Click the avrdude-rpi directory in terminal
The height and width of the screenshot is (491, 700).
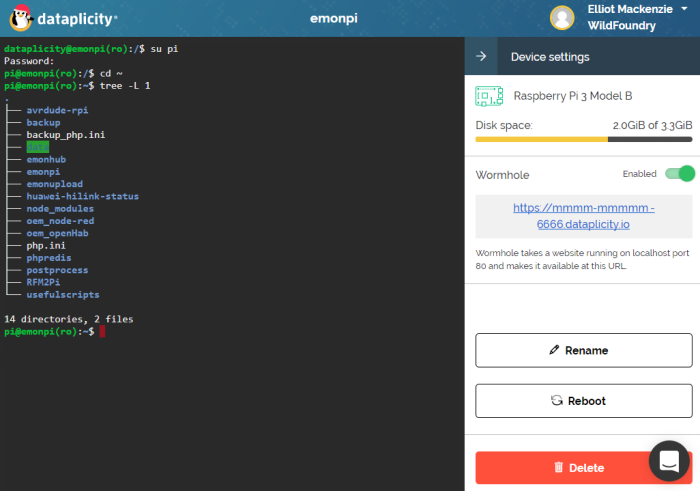pyautogui.click(x=57, y=110)
